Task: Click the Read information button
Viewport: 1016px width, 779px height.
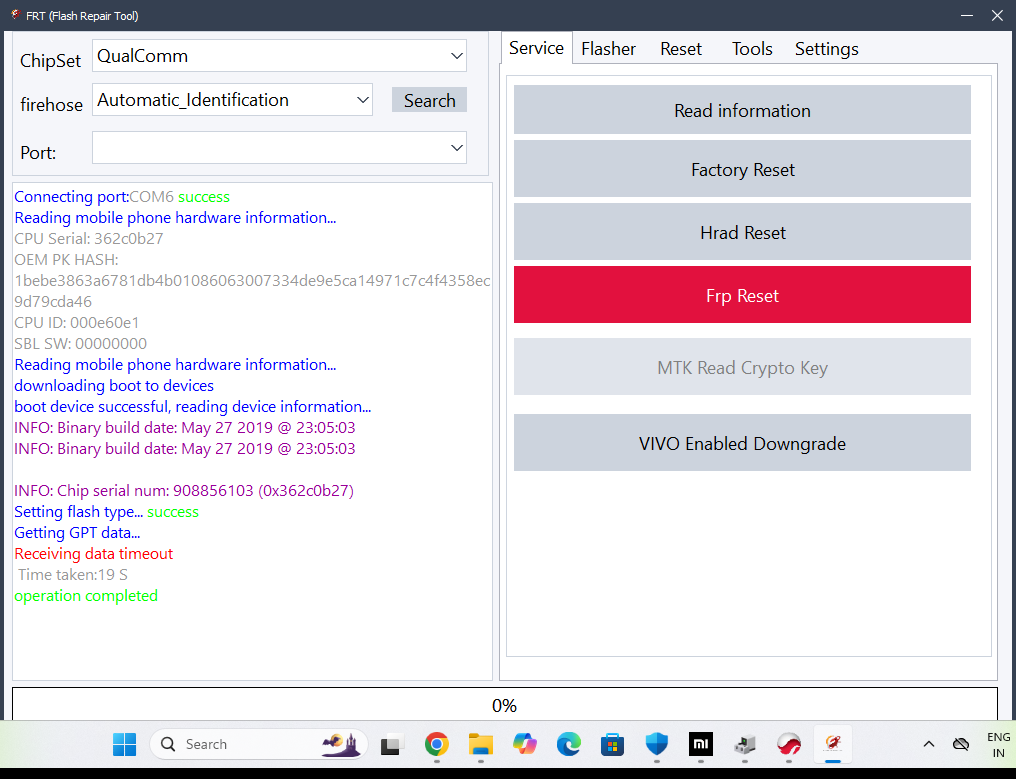Action: pos(742,110)
